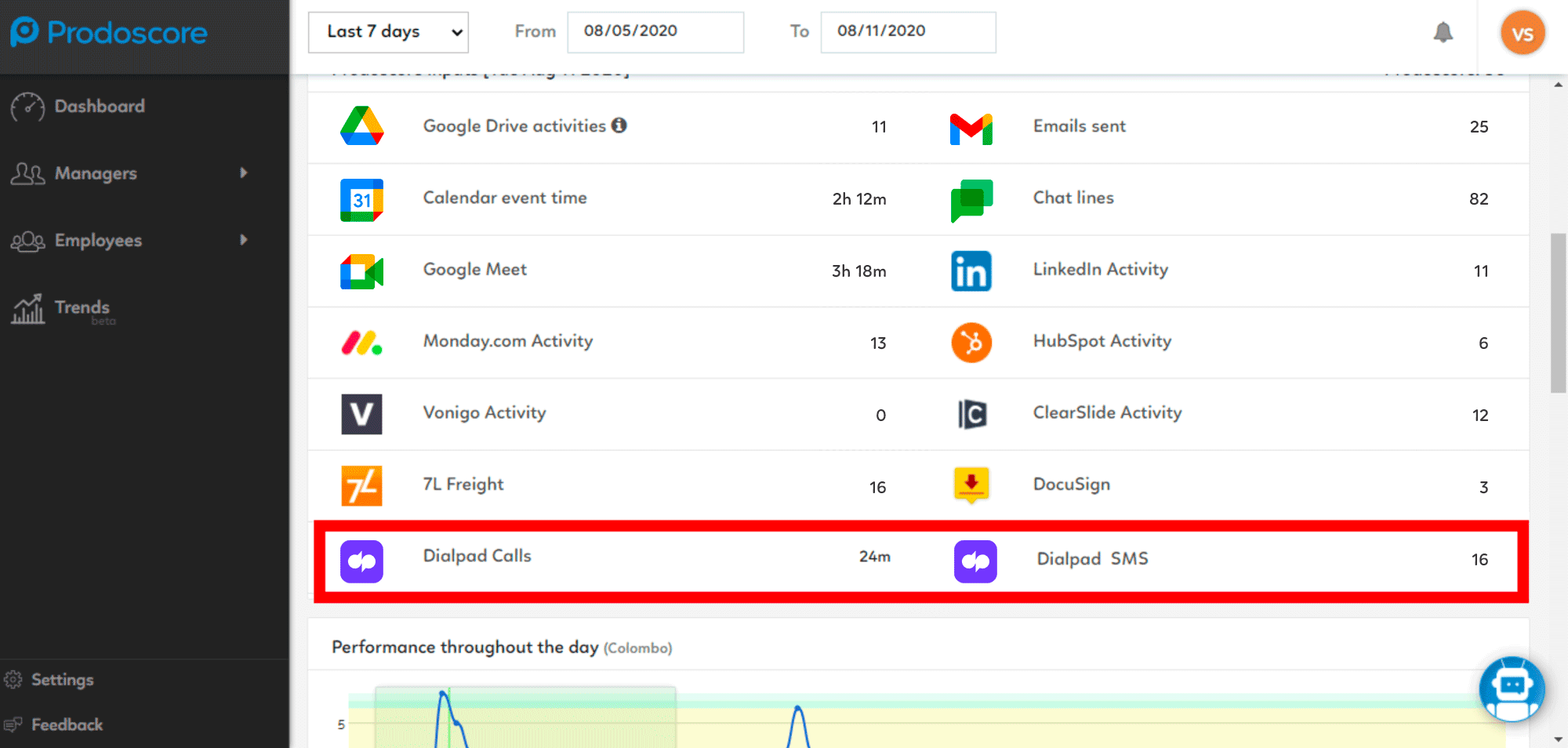Click the To date field 08/11/2020

908,32
